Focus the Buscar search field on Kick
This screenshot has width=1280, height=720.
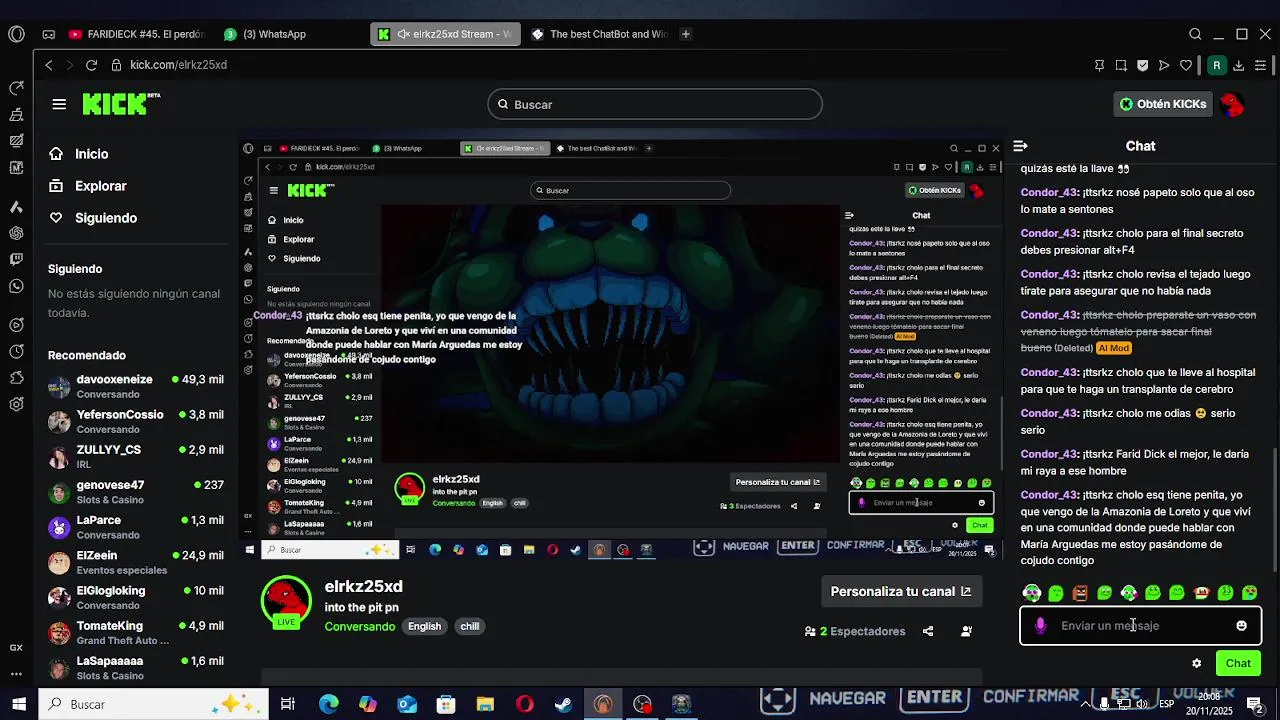coord(655,104)
